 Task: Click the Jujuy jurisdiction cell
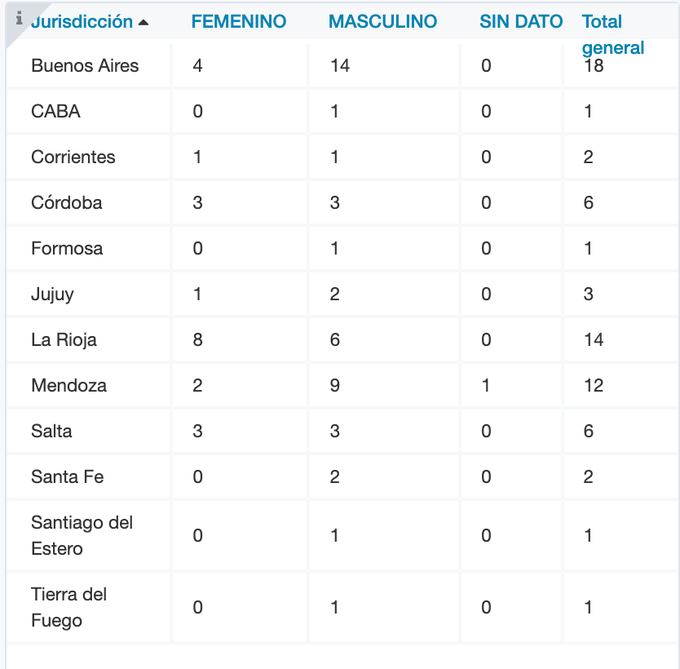click(x=52, y=294)
